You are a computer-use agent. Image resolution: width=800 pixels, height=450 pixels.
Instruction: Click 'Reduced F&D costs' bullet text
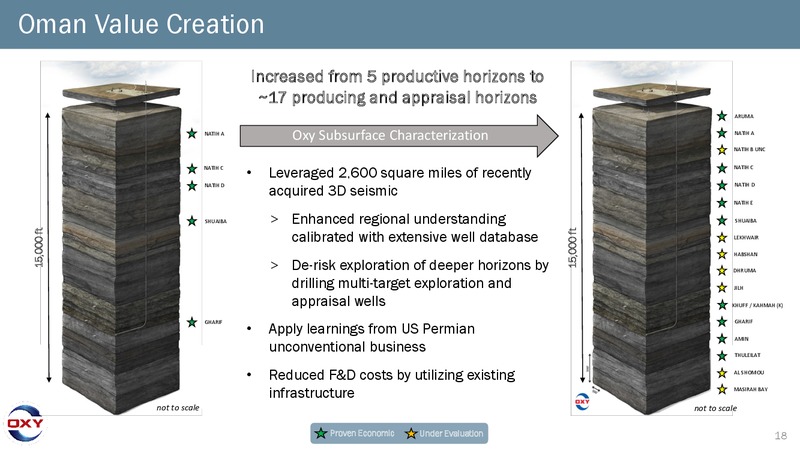point(392,384)
